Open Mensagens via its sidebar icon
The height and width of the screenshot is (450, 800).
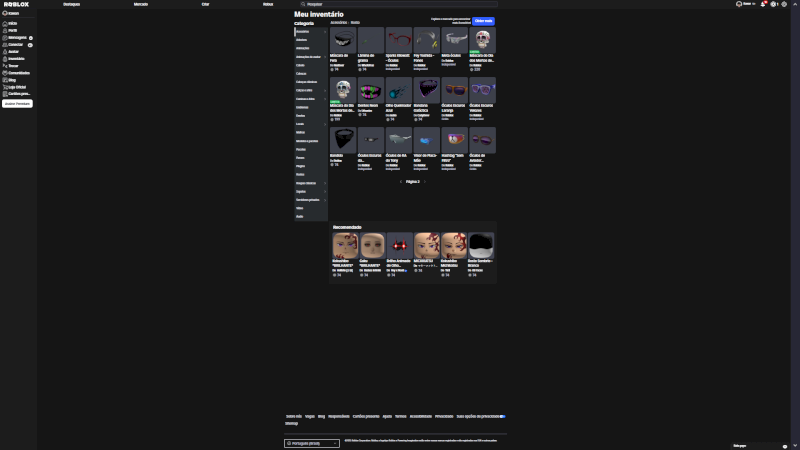[5, 38]
